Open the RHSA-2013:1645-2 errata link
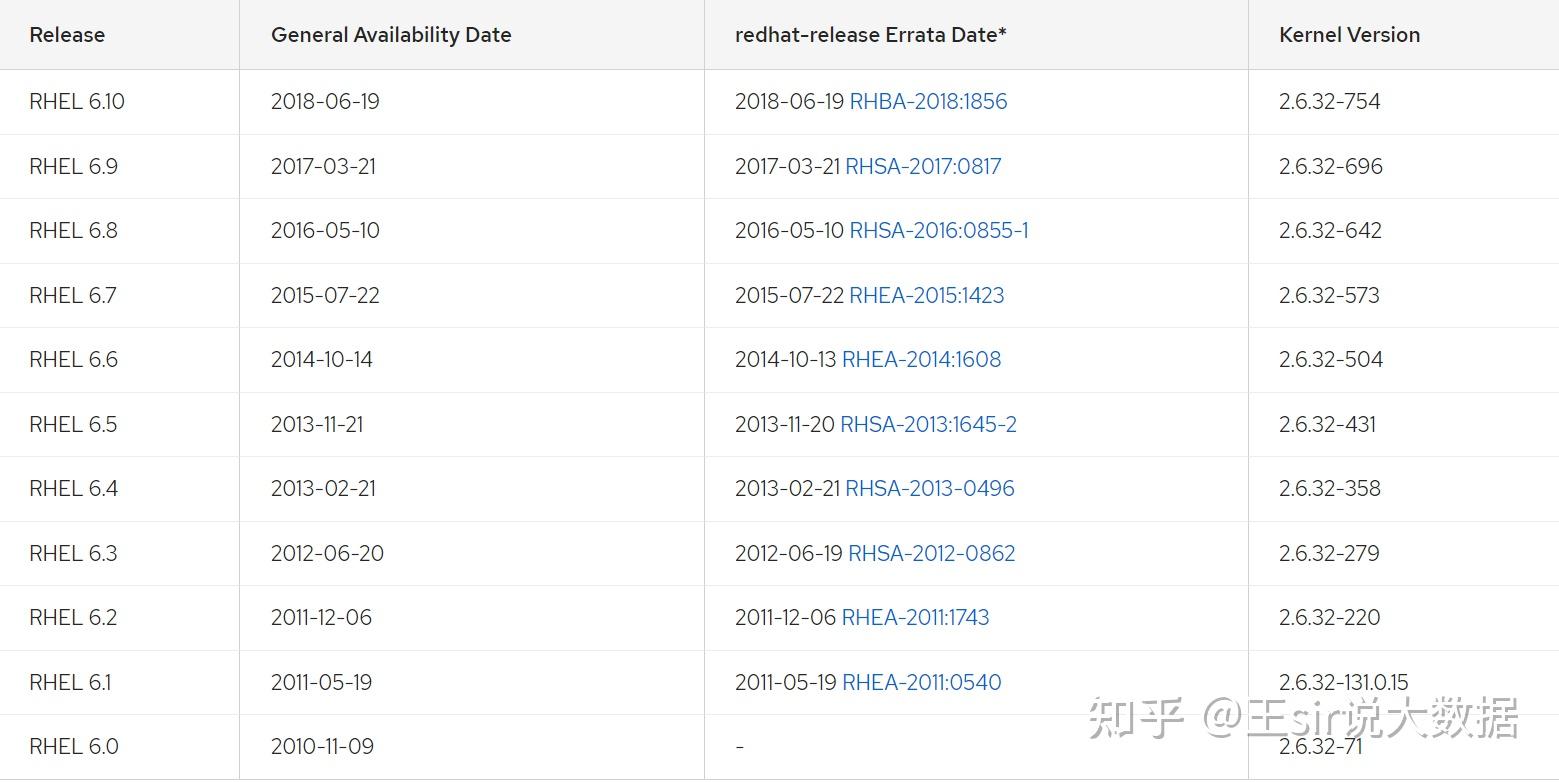 coord(928,424)
